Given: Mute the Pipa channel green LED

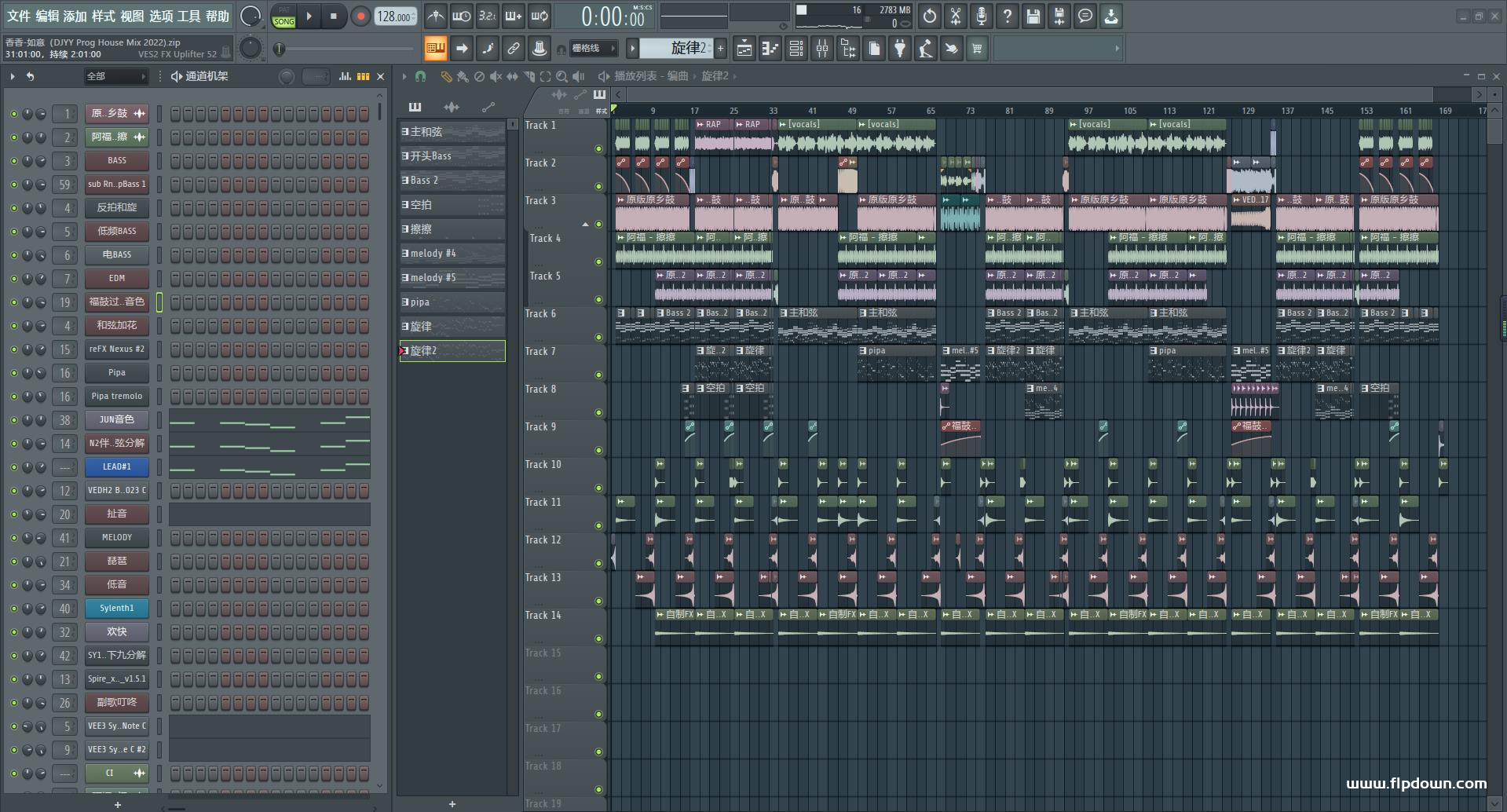Looking at the screenshot, I should (x=13, y=373).
